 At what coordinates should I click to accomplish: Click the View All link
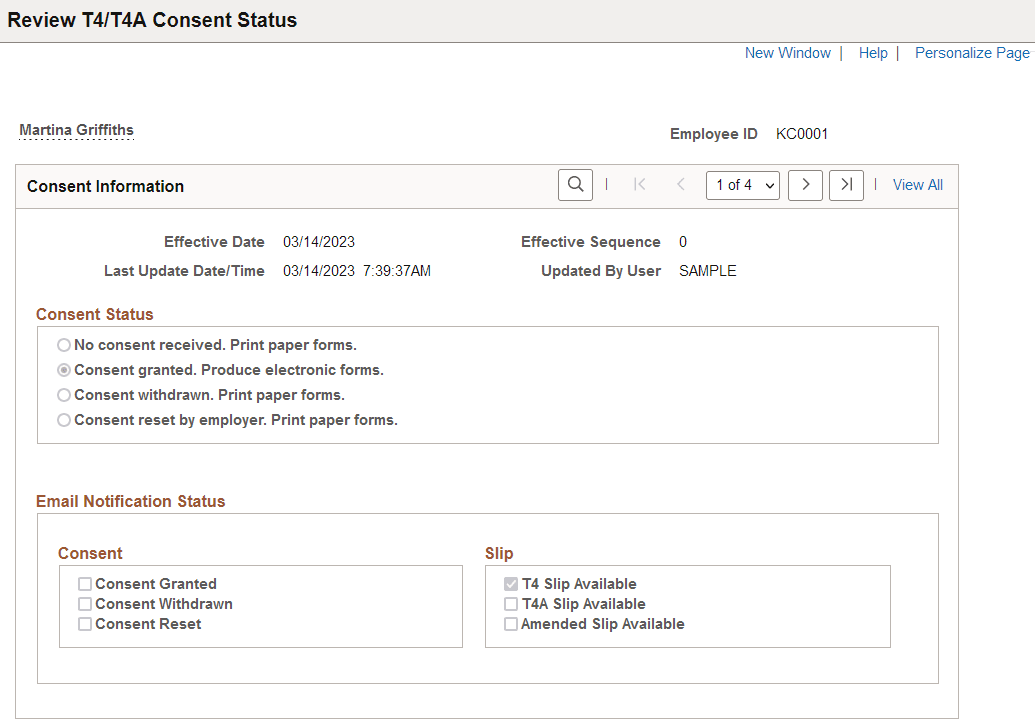[x=917, y=185]
